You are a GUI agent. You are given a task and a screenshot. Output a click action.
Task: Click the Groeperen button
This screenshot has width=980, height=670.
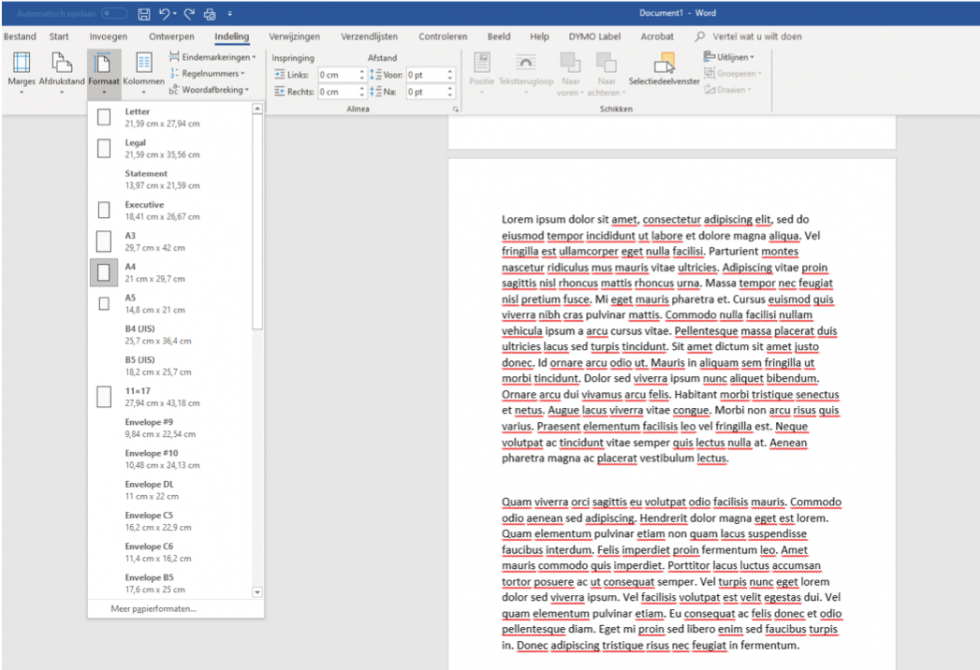pos(737,73)
